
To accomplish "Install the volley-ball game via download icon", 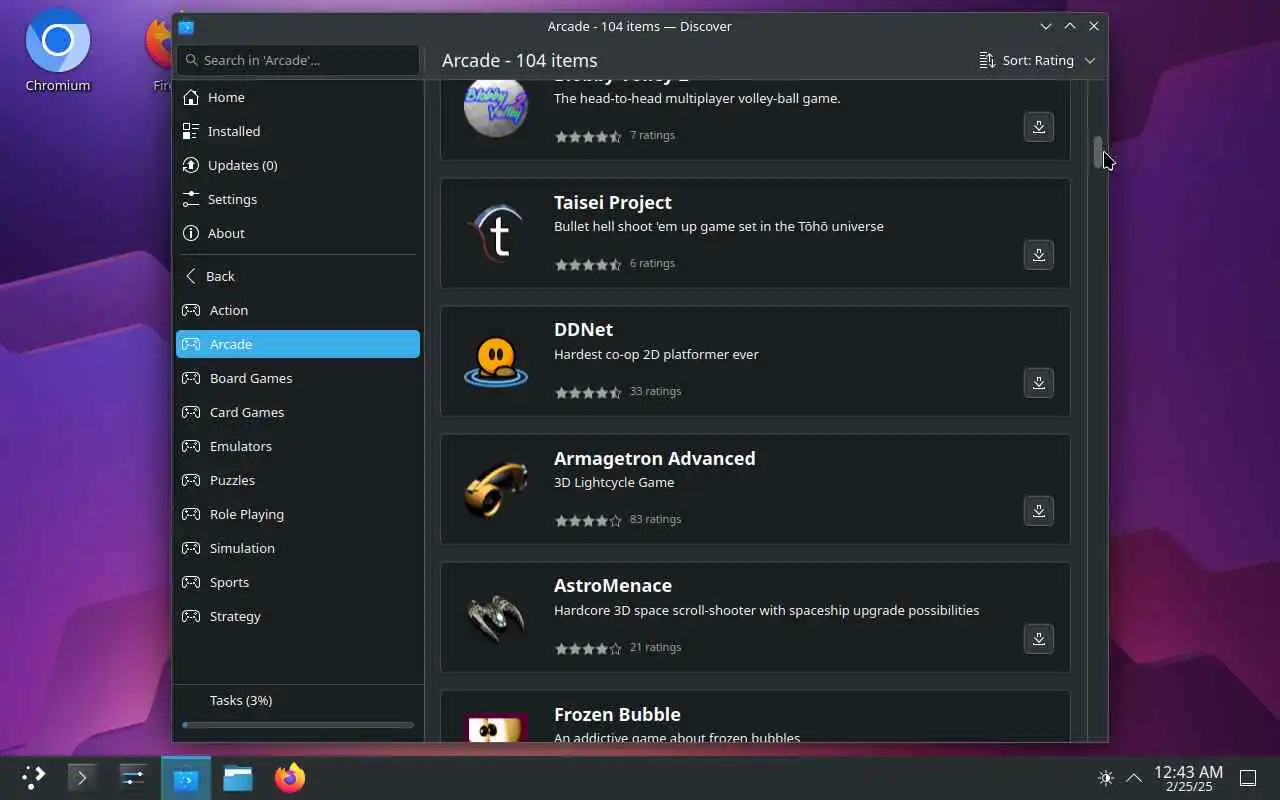I will [1038, 127].
